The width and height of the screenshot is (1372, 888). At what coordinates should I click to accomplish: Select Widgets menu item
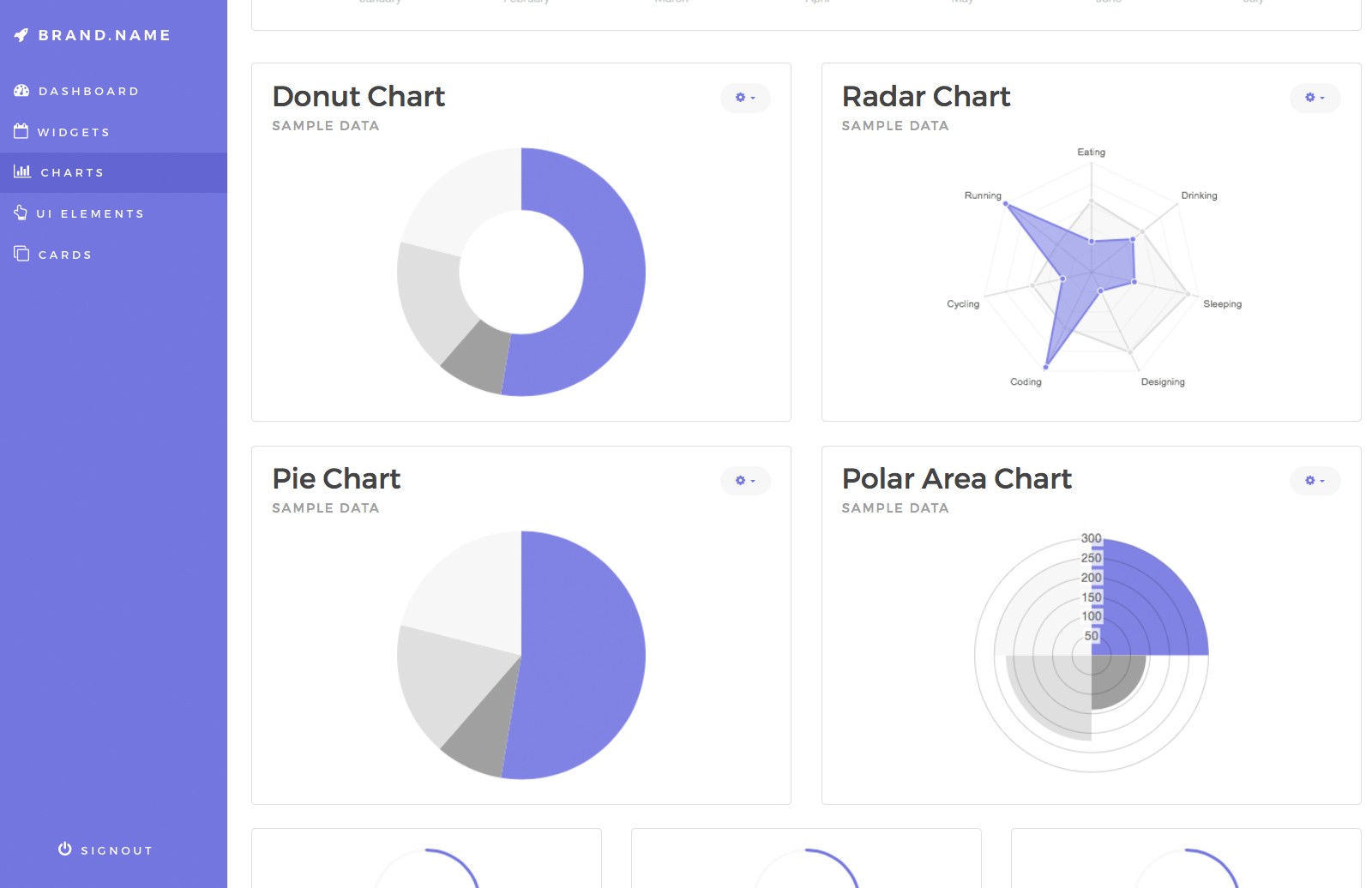pyautogui.click(x=74, y=133)
